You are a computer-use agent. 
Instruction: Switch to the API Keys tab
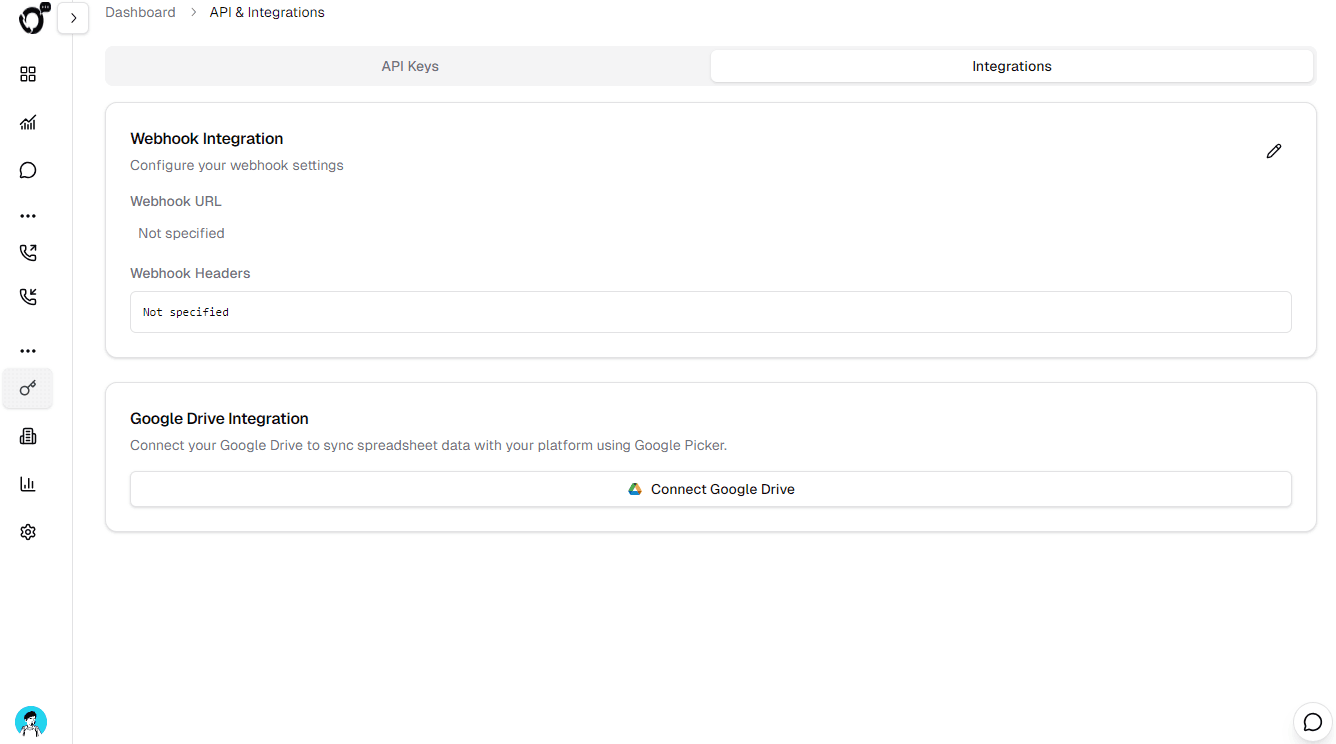pos(409,65)
